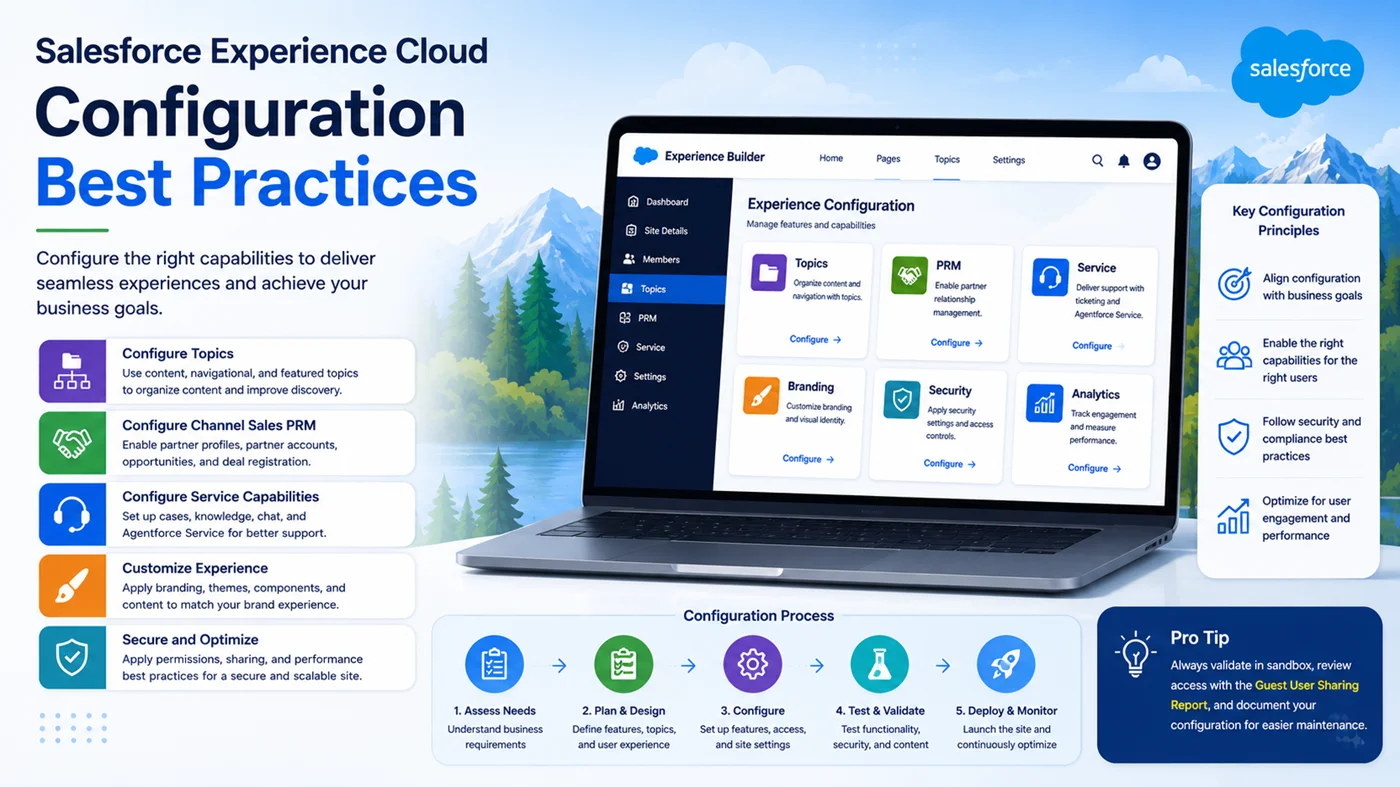Viewport: 1400px width, 787px height.
Task: Click Configure link on the Security card
Action: [949, 464]
